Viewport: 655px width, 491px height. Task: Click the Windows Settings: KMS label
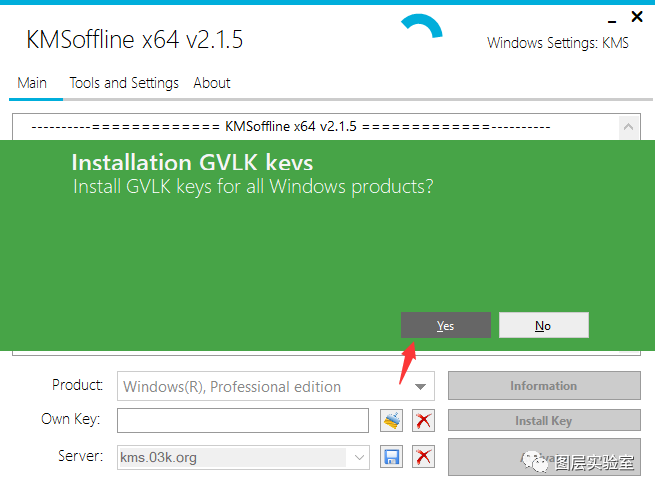pos(558,43)
